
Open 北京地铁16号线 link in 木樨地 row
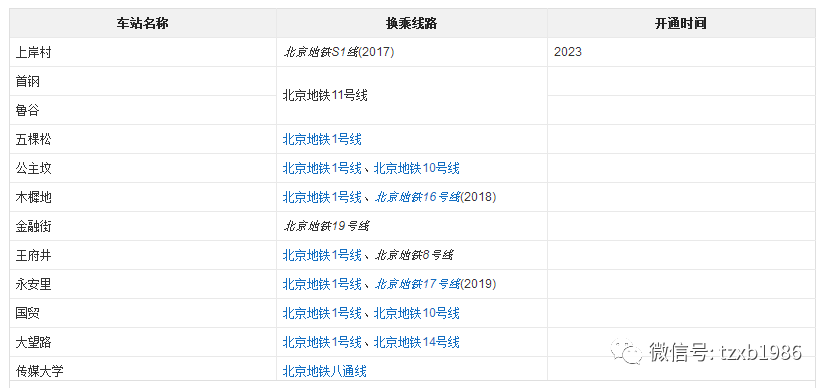(417, 197)
